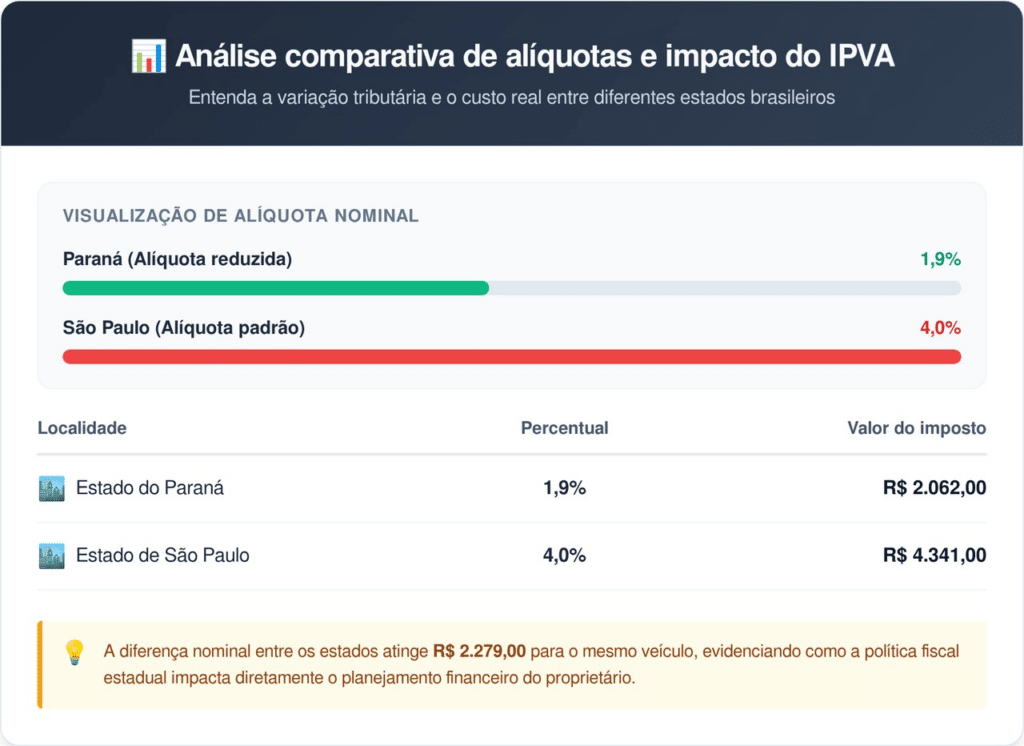
Task: Click the lightbulb icon in the yellow note
Action: click(x=74, y=653)
